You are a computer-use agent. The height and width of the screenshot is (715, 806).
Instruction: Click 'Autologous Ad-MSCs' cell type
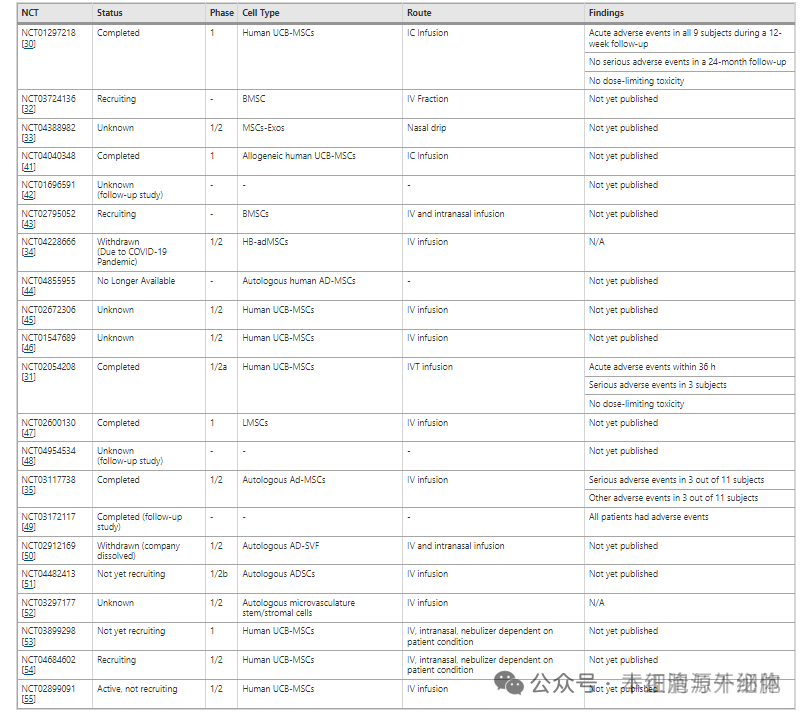click(284, 480)
